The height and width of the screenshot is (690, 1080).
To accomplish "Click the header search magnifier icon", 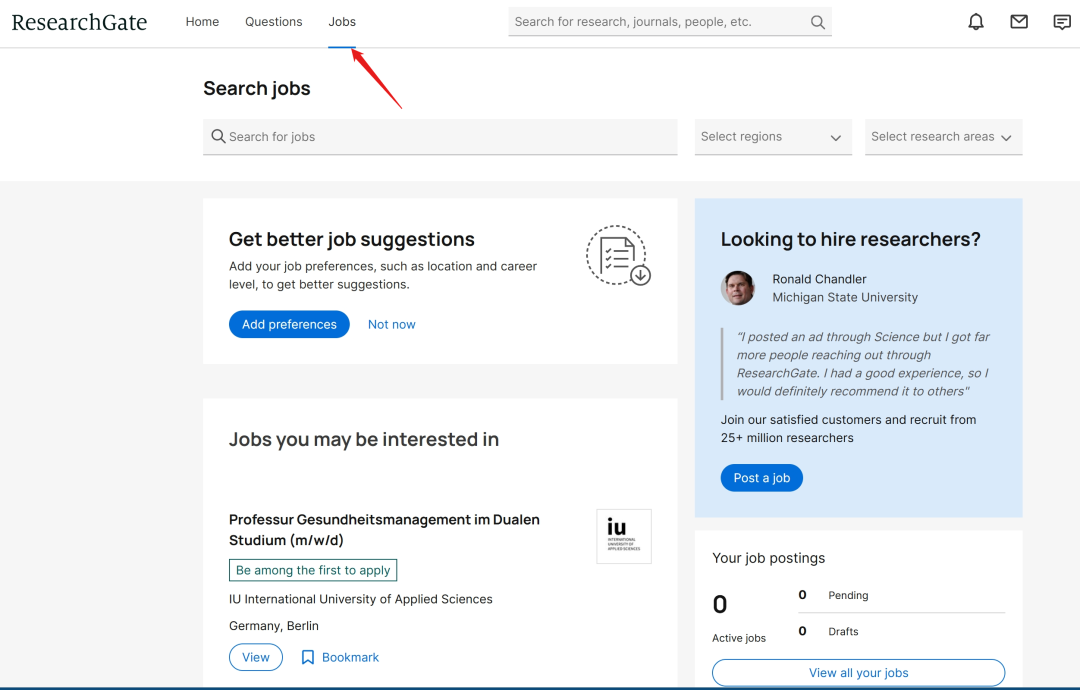I will pos(818,22).
